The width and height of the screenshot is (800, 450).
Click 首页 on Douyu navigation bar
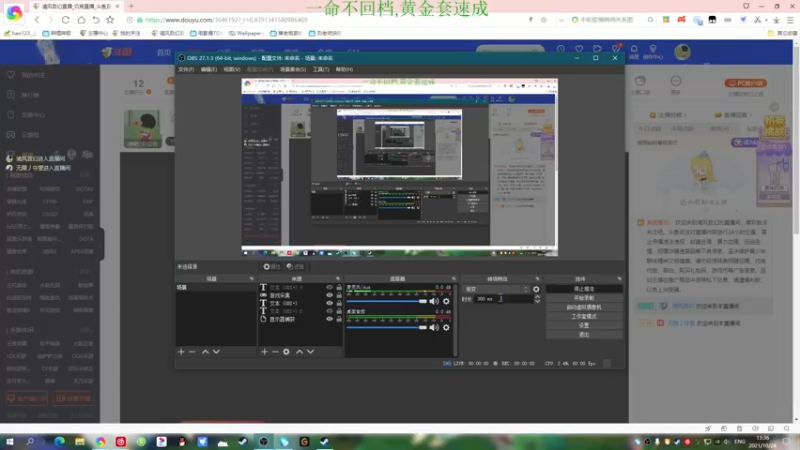point(164,53)
